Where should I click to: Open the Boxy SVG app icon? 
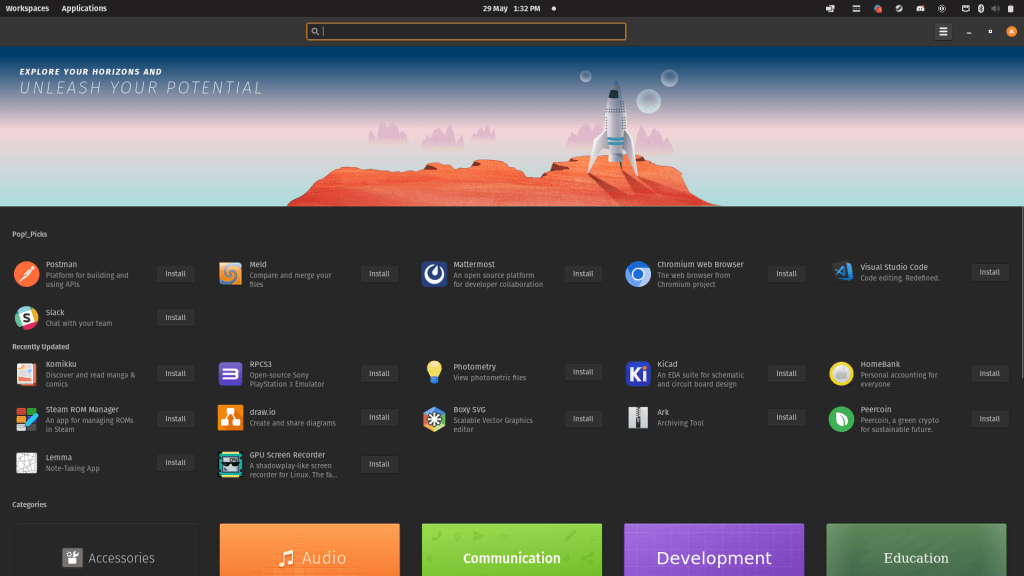[x=434, y=419]
